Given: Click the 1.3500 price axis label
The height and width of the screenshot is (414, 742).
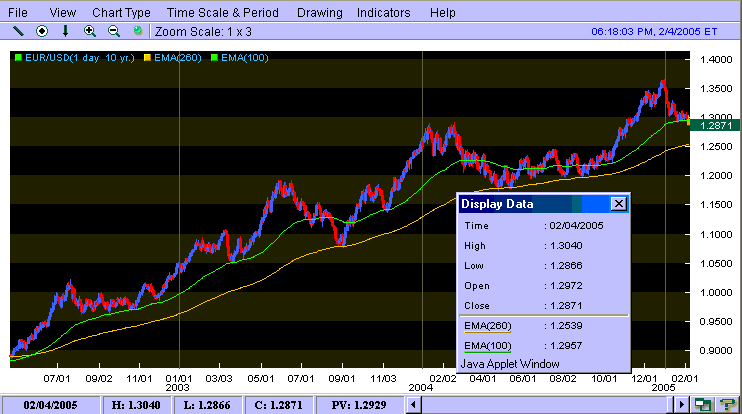Looking at the screenshot, I should (x=716, y=88).
